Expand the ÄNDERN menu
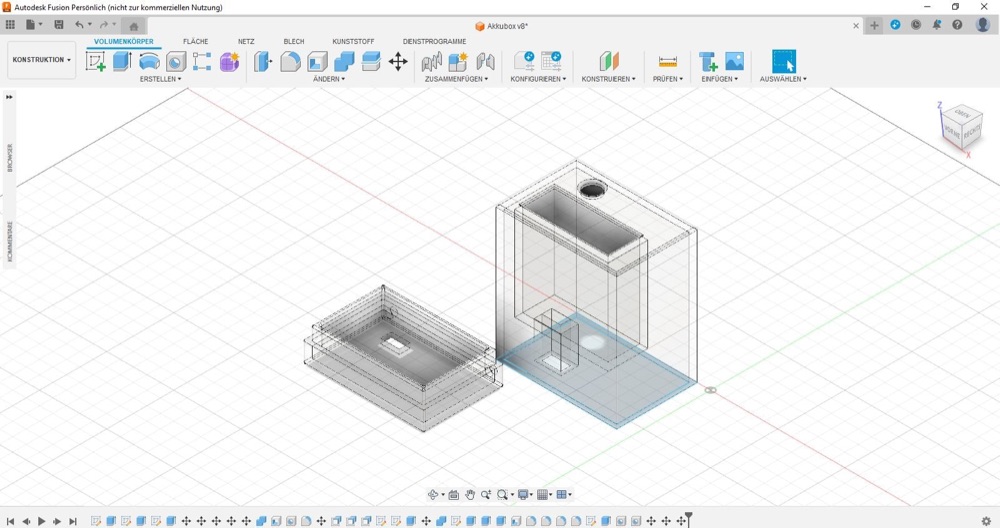 (329, 79)
